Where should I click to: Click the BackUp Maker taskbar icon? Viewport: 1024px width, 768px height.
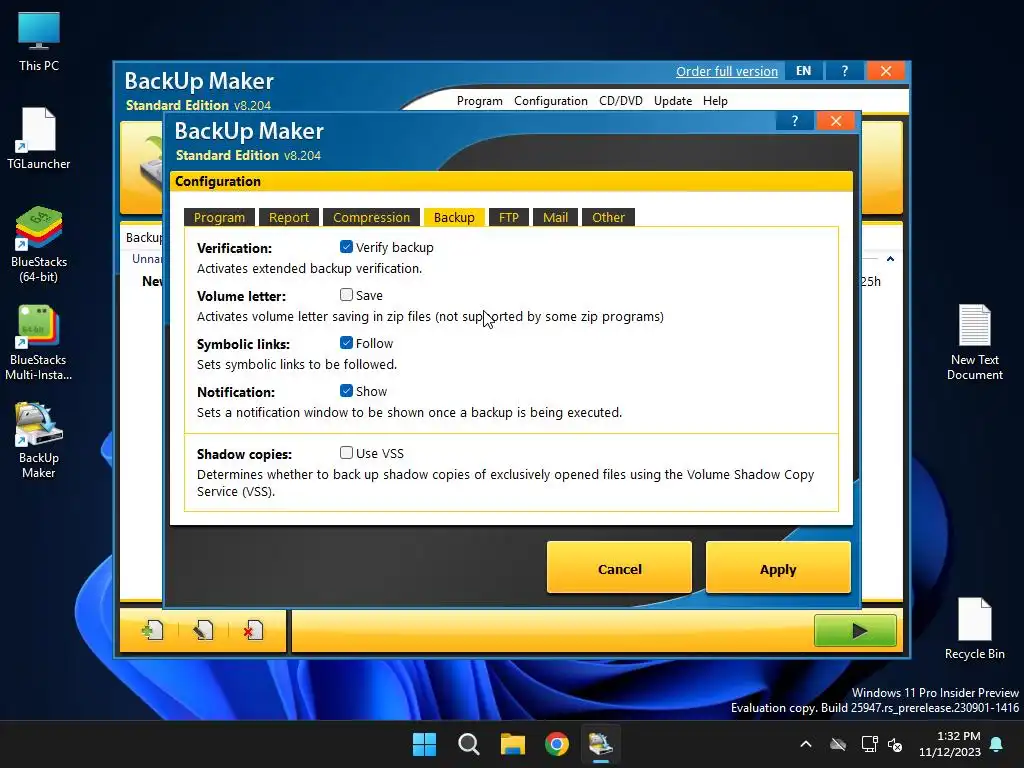(x=600, y=744)
